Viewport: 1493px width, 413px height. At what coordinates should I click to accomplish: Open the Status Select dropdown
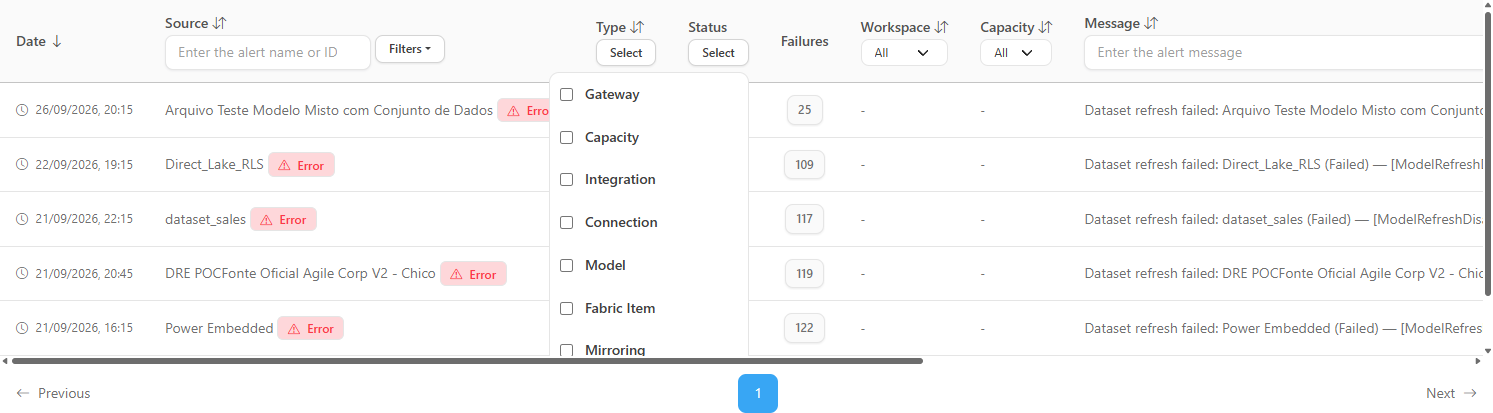pyautogui.click(x=718, y=53)
